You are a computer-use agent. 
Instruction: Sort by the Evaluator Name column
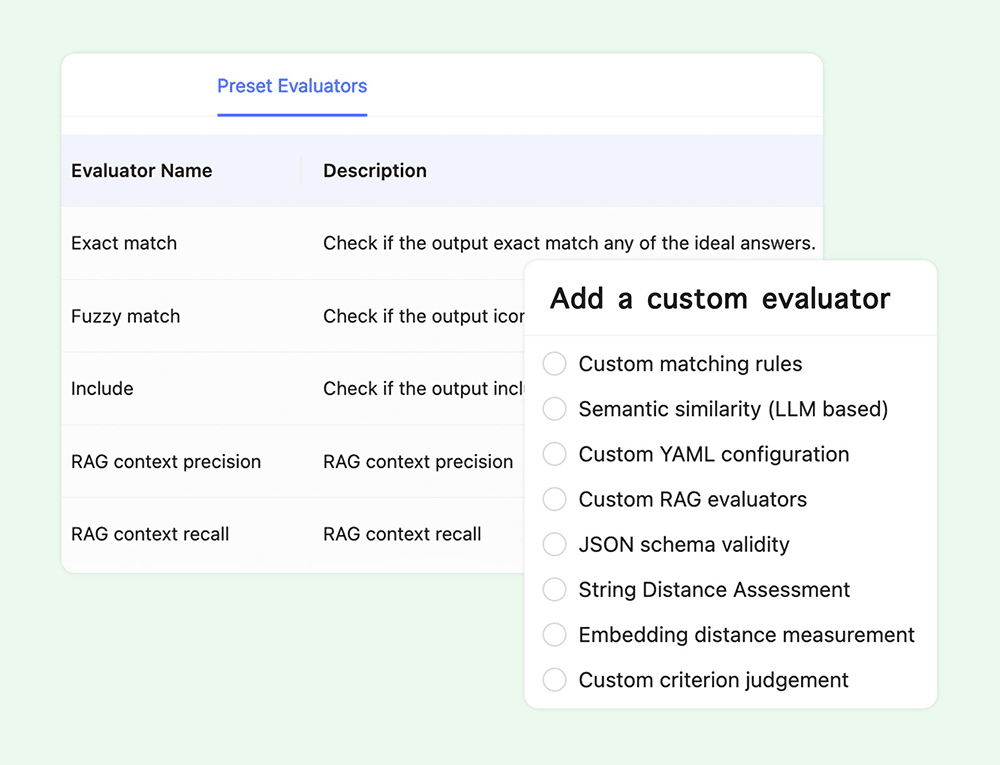coord(141,171)
